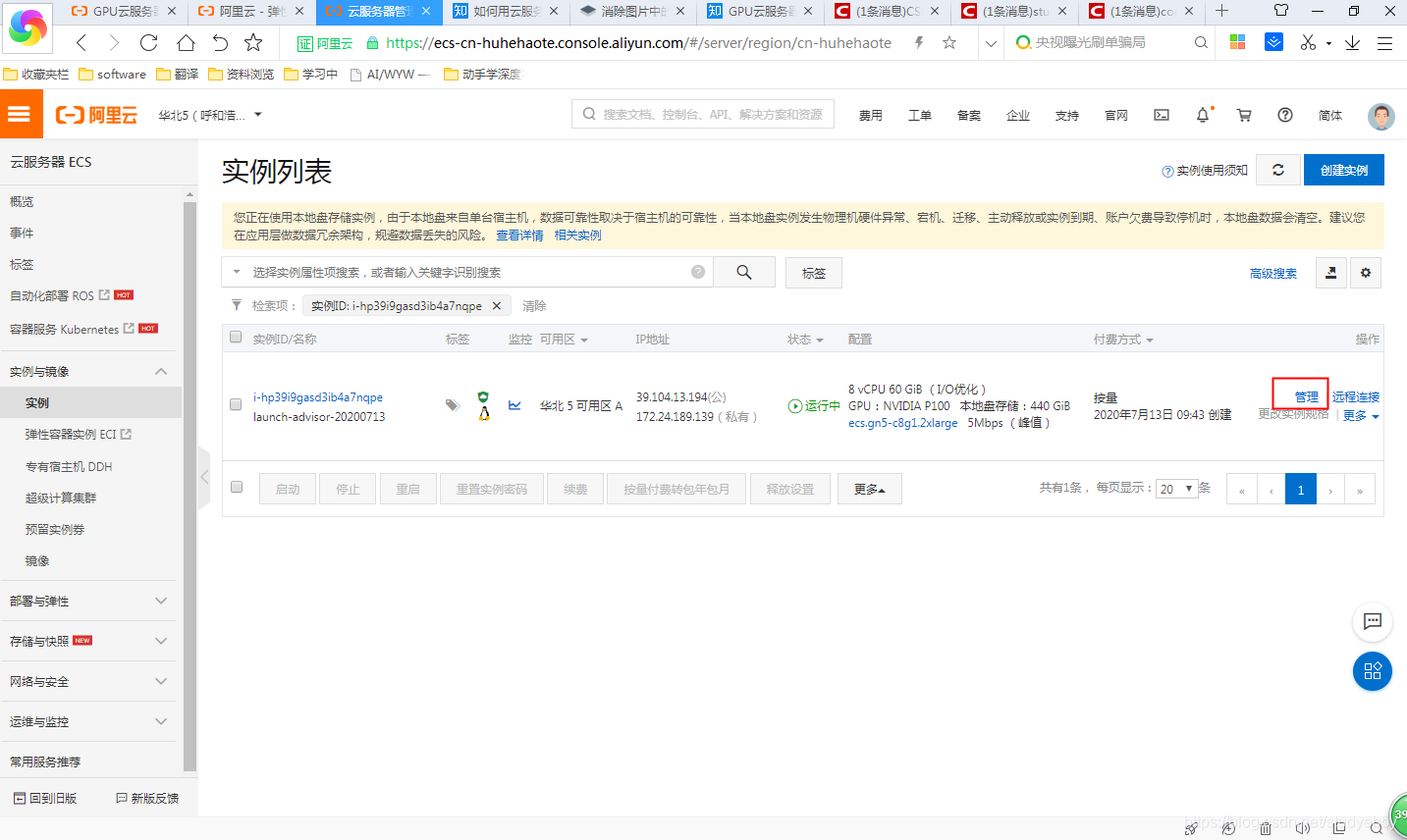Click 查看详情 in warning banner
Screen dimensions: 1407x840
[519, 235]
